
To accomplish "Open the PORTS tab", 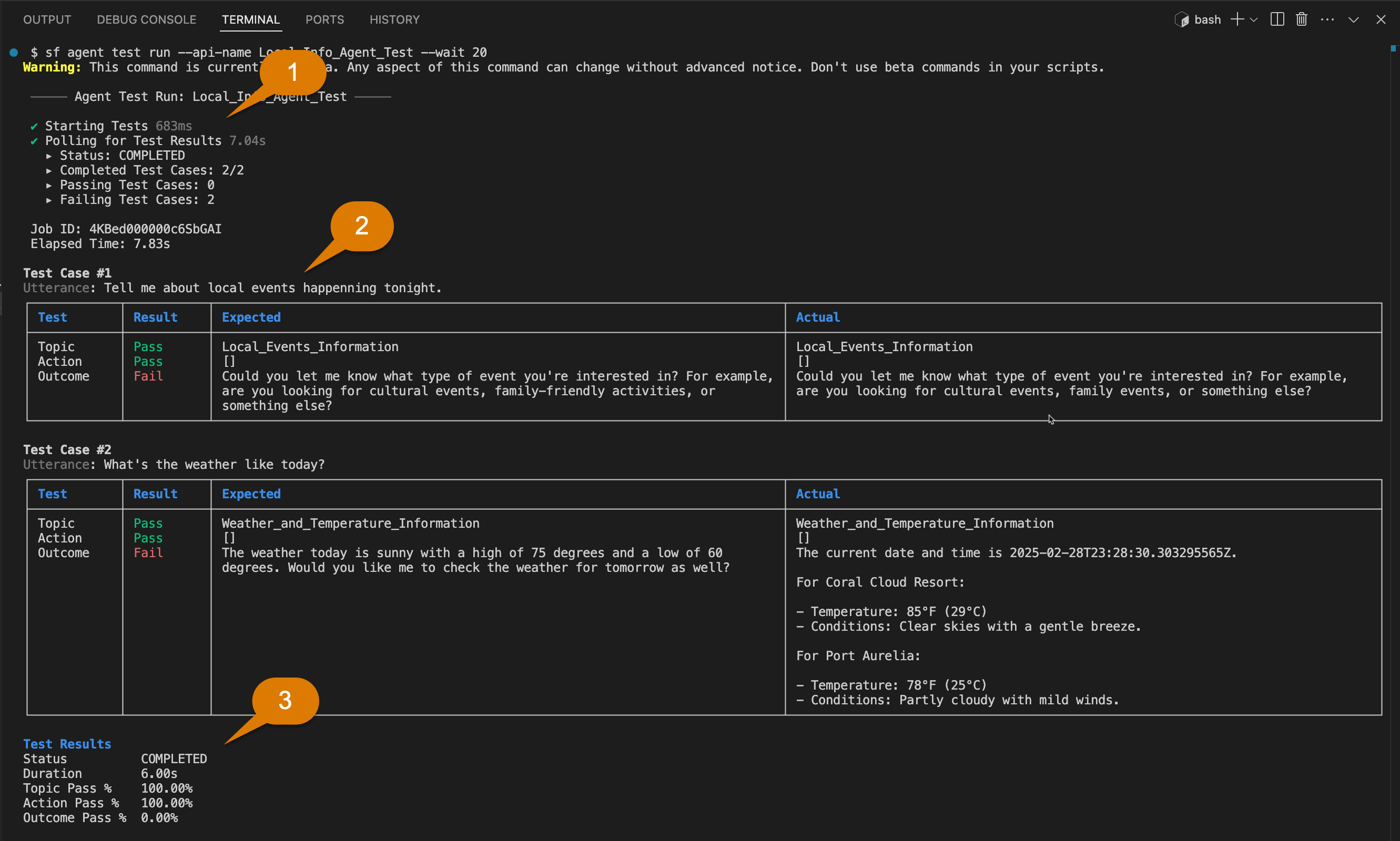I will pos(324,19).
